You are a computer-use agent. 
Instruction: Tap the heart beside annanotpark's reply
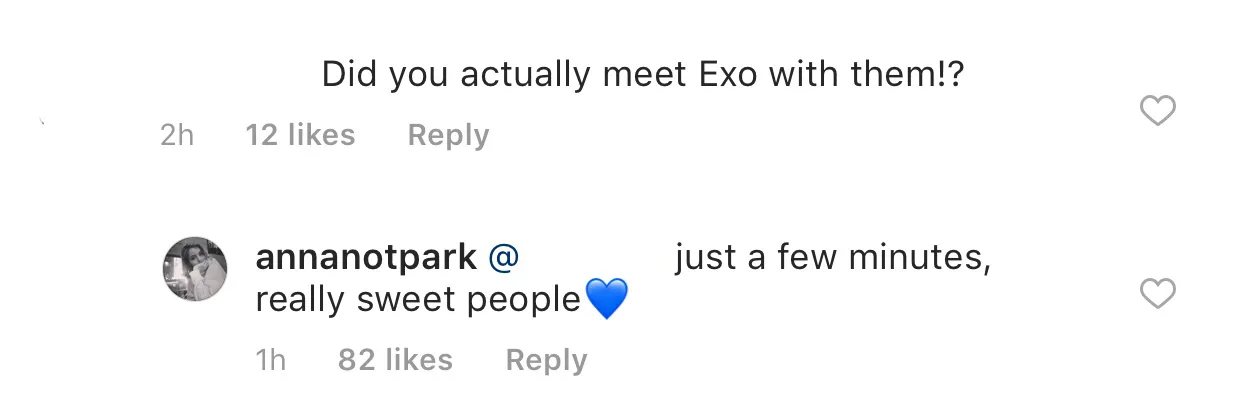[x=1158, y=294]
